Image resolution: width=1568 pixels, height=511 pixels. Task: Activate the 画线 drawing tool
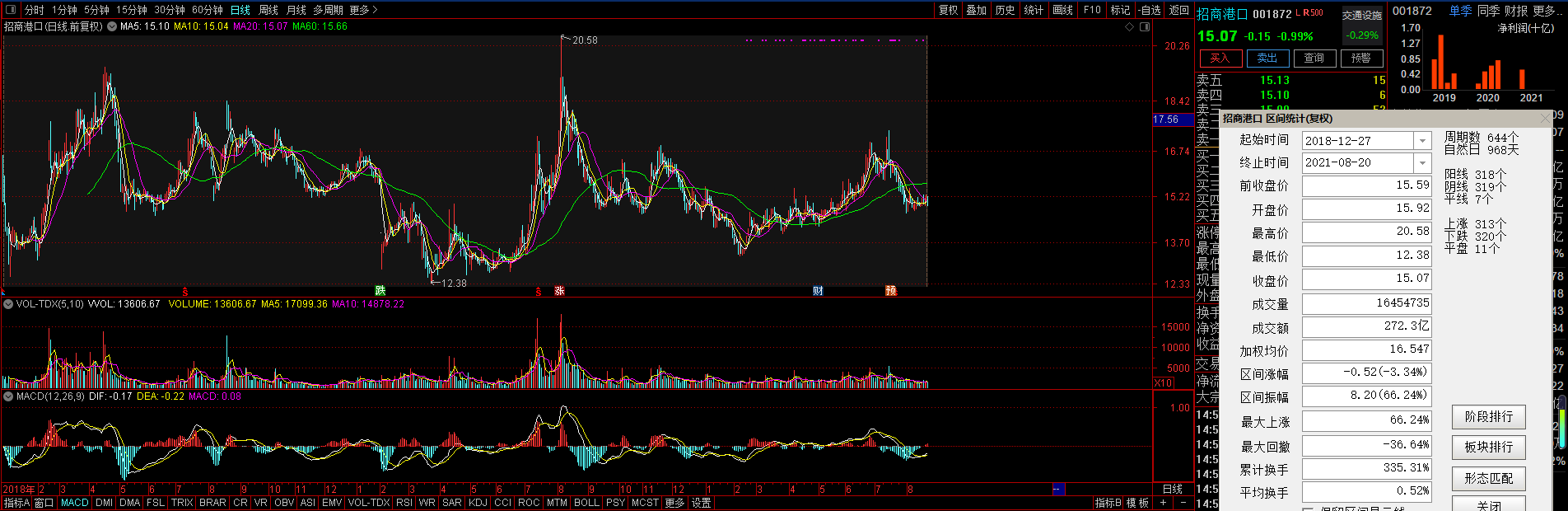1063,10
